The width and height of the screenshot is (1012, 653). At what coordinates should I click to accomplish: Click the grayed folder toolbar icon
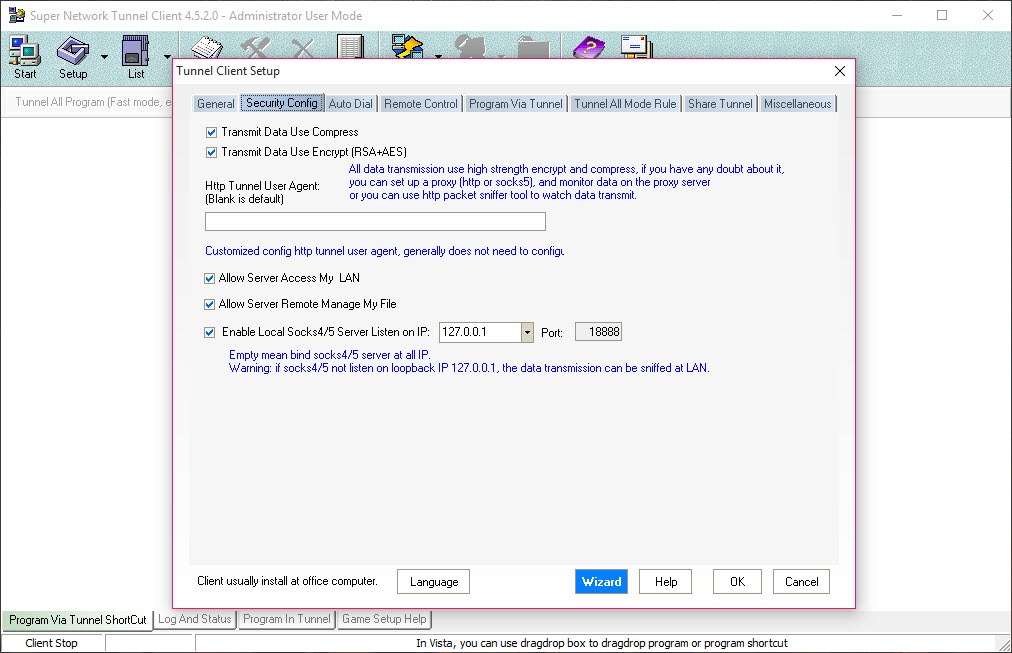(532, 48)
